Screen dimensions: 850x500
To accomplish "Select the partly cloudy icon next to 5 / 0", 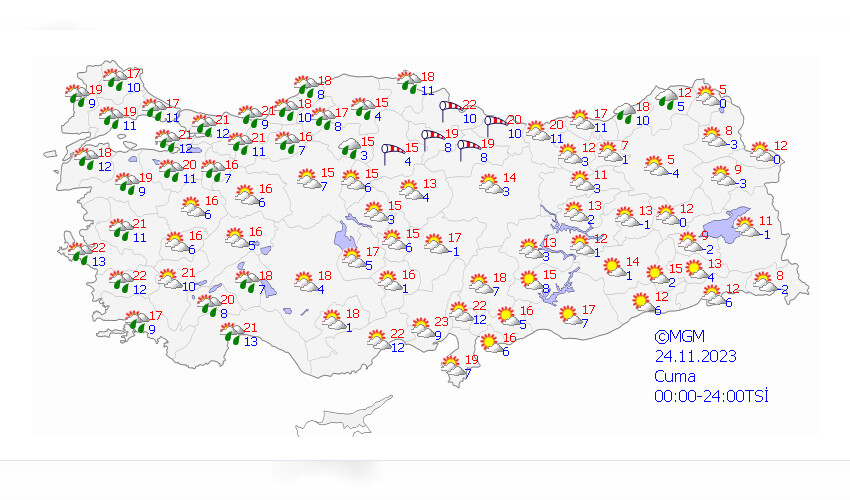I will click(x=708, y=95).
